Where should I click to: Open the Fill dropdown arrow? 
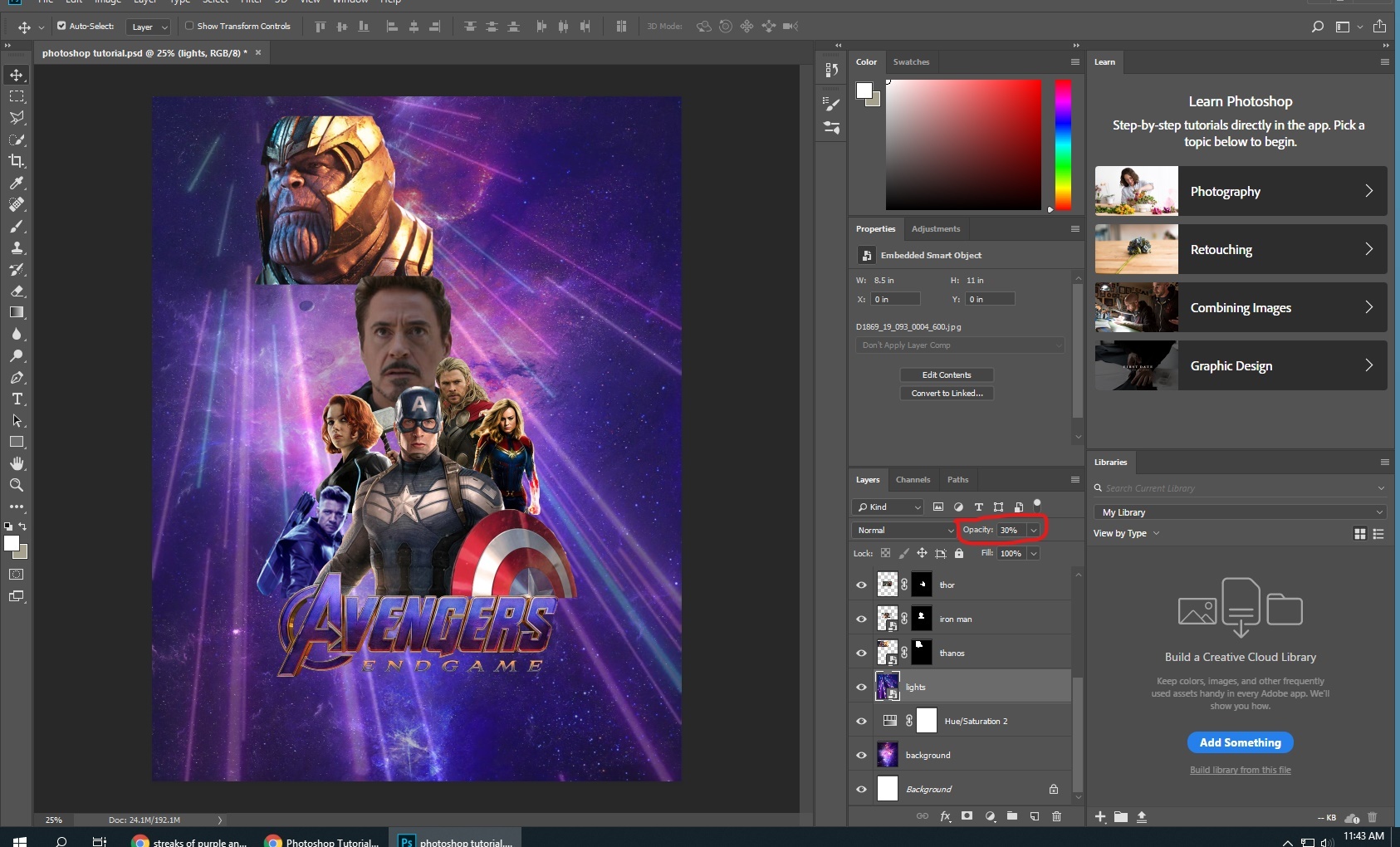(1034, 553)
